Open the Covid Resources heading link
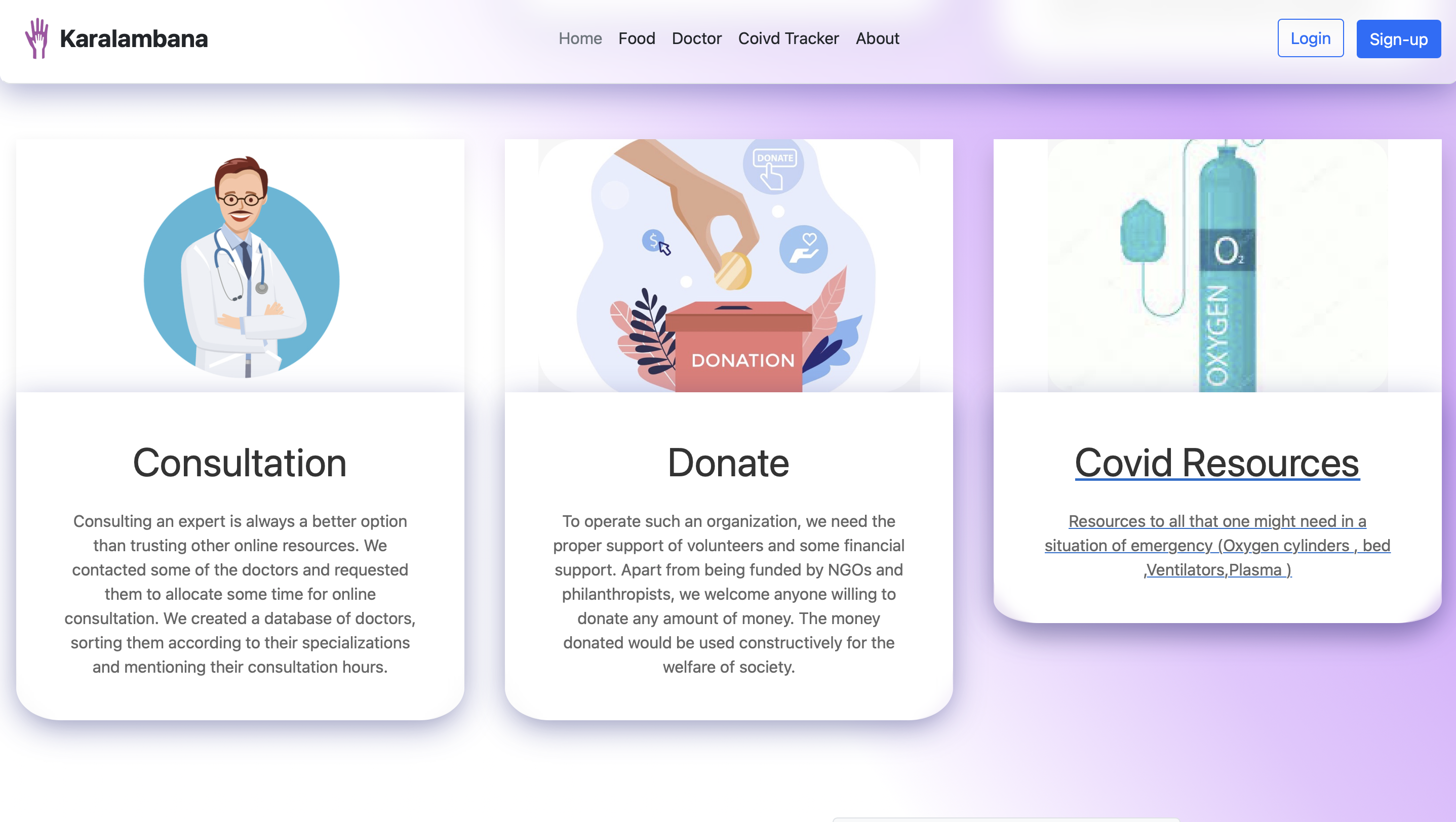1456x822 pixels. (x=1217, y=463)
